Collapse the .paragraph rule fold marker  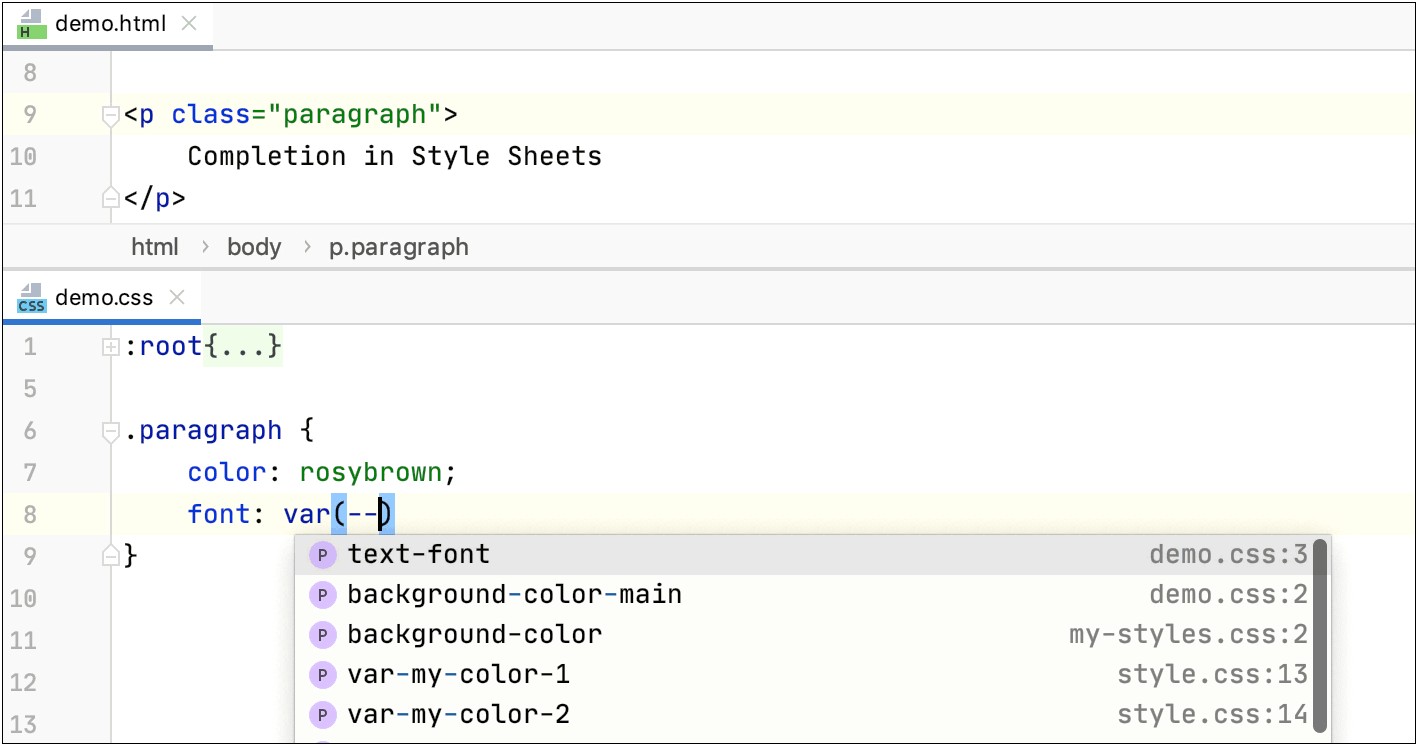coord(111,432)
